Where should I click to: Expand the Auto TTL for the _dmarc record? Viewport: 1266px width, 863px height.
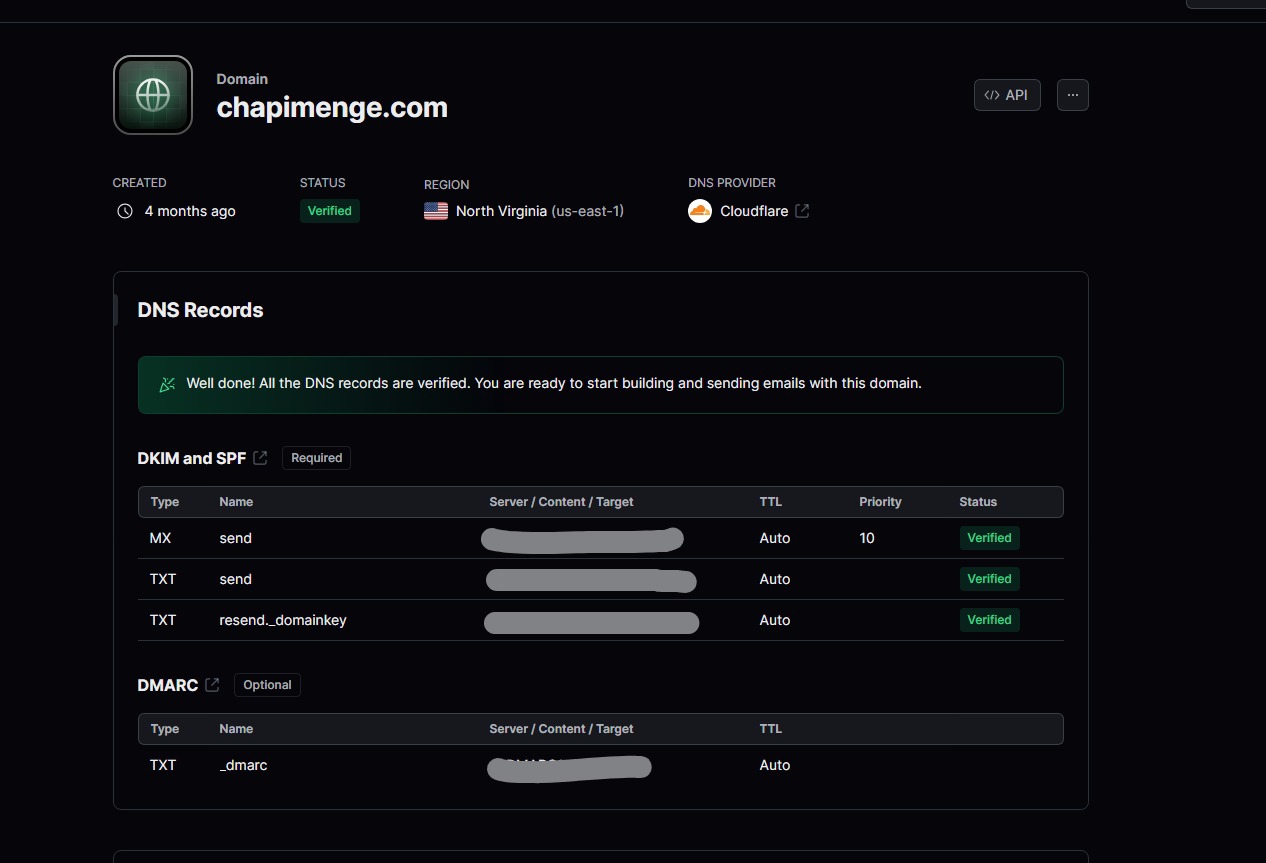pos(775,764)
